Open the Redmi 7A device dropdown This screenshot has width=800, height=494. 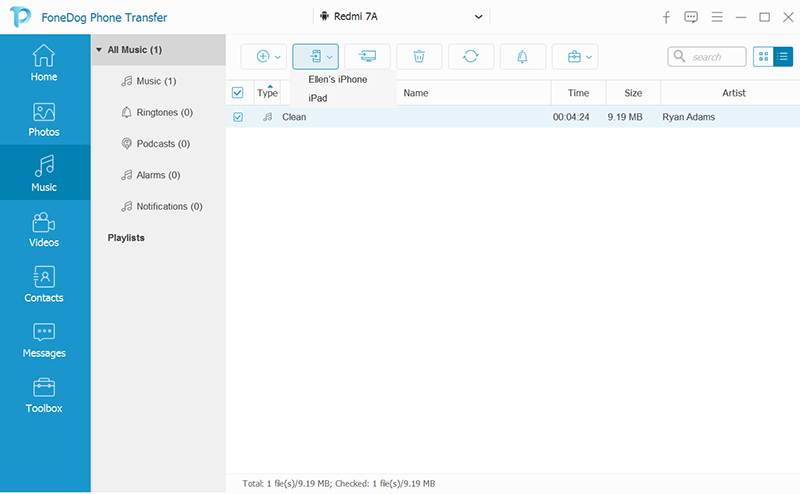click(401, 16)
